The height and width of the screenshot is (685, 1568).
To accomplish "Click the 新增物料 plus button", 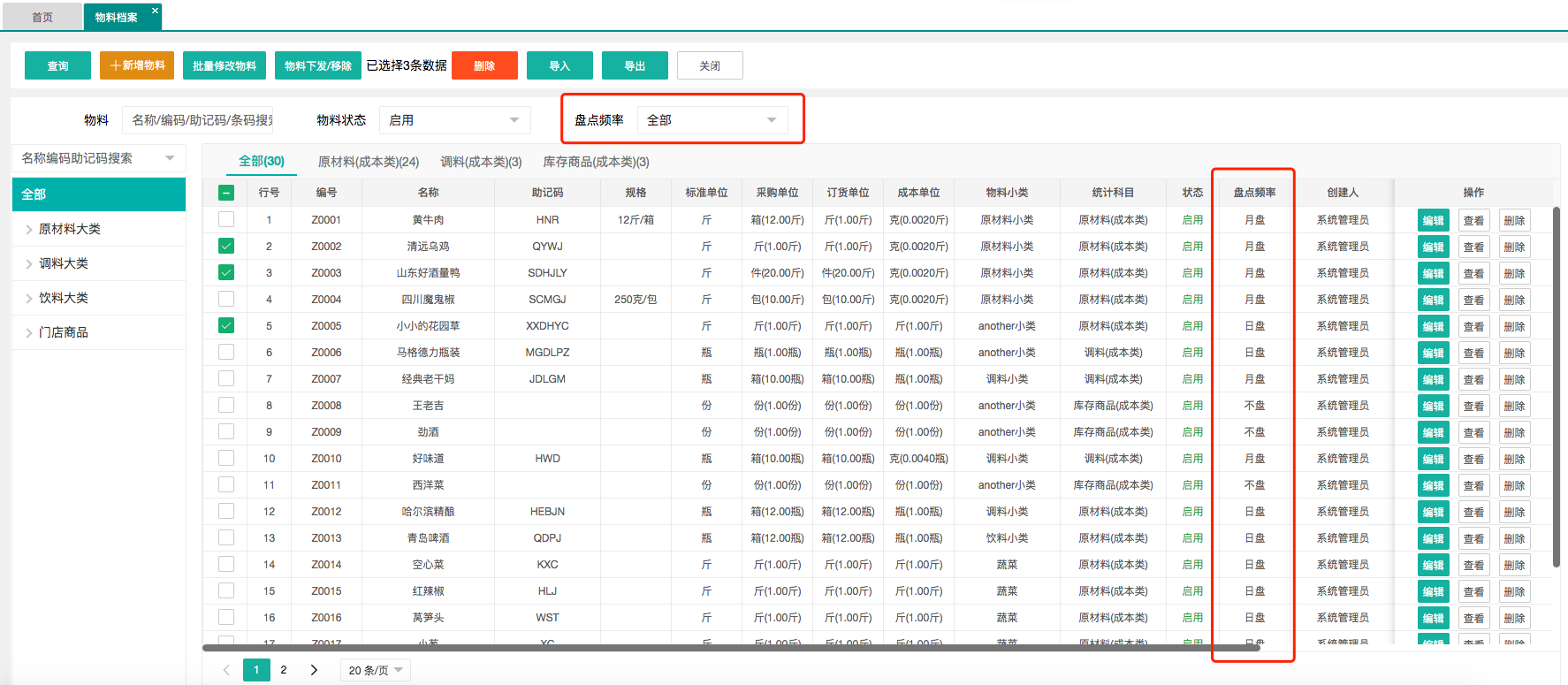I will click(x=137, y=65).
